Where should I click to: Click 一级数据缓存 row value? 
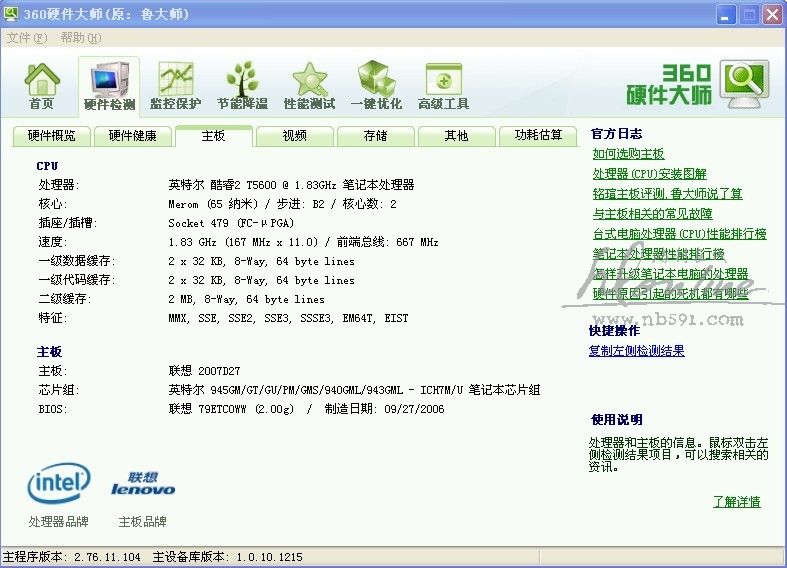click(261, 261)
